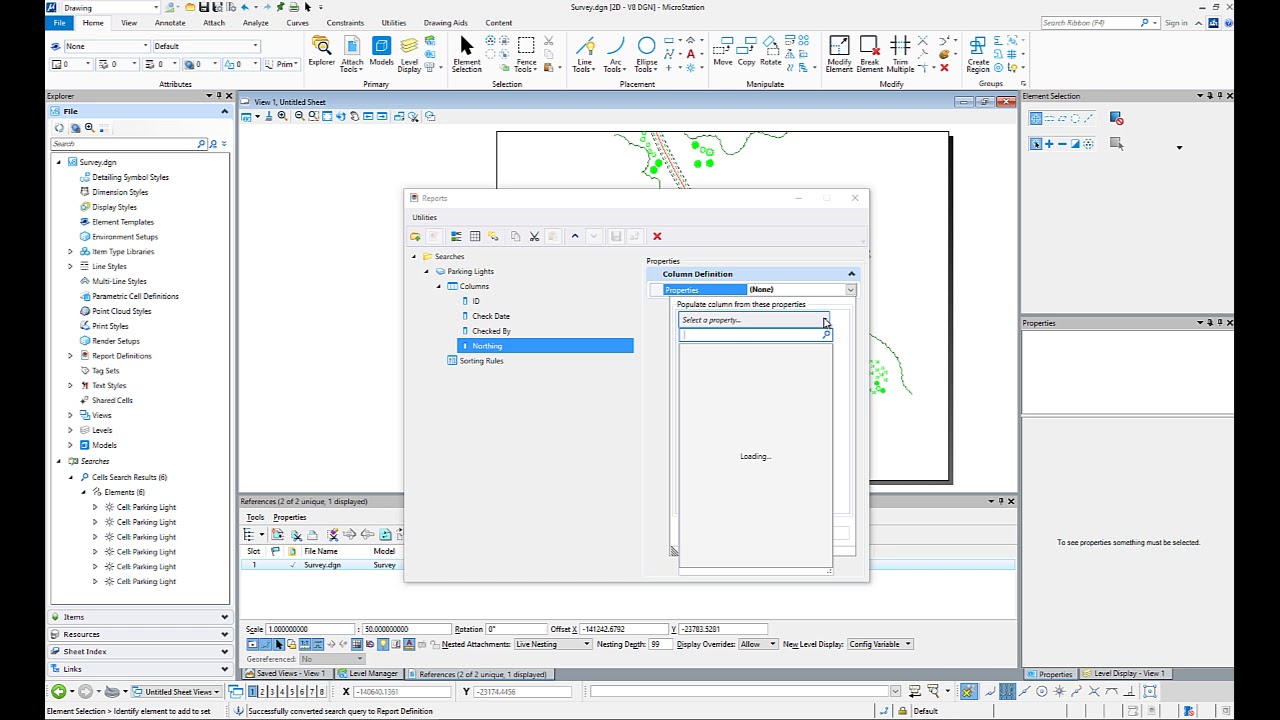Open the Tools menu in References panel
Screen dimensions: 1280x720
coord(255,517)
